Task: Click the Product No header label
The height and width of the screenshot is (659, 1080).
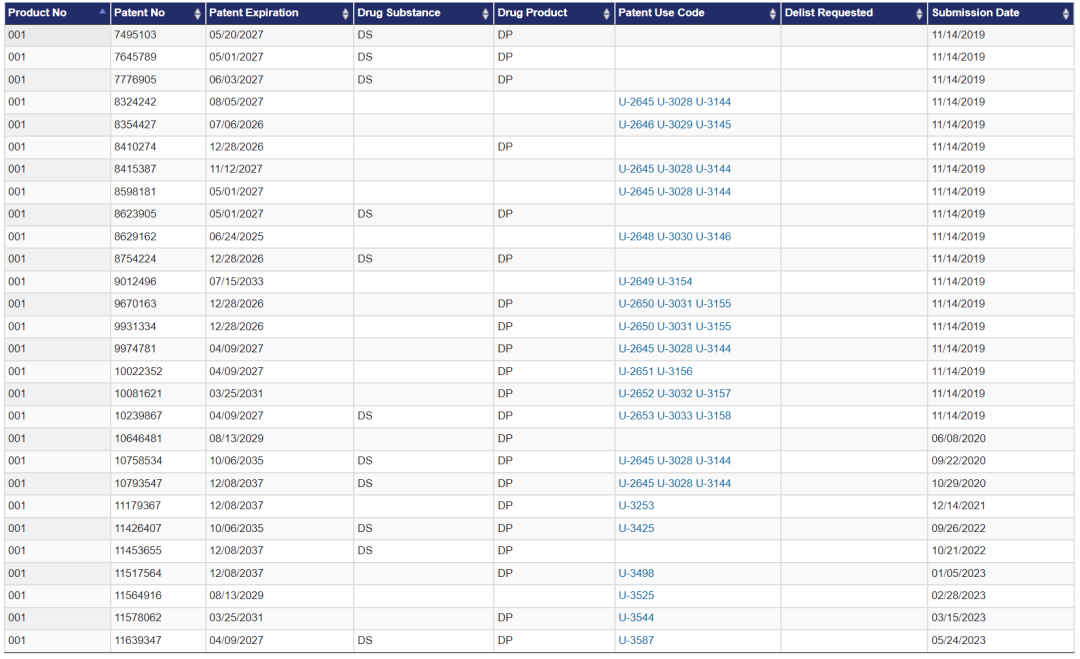Action: (x=37, y=12)
